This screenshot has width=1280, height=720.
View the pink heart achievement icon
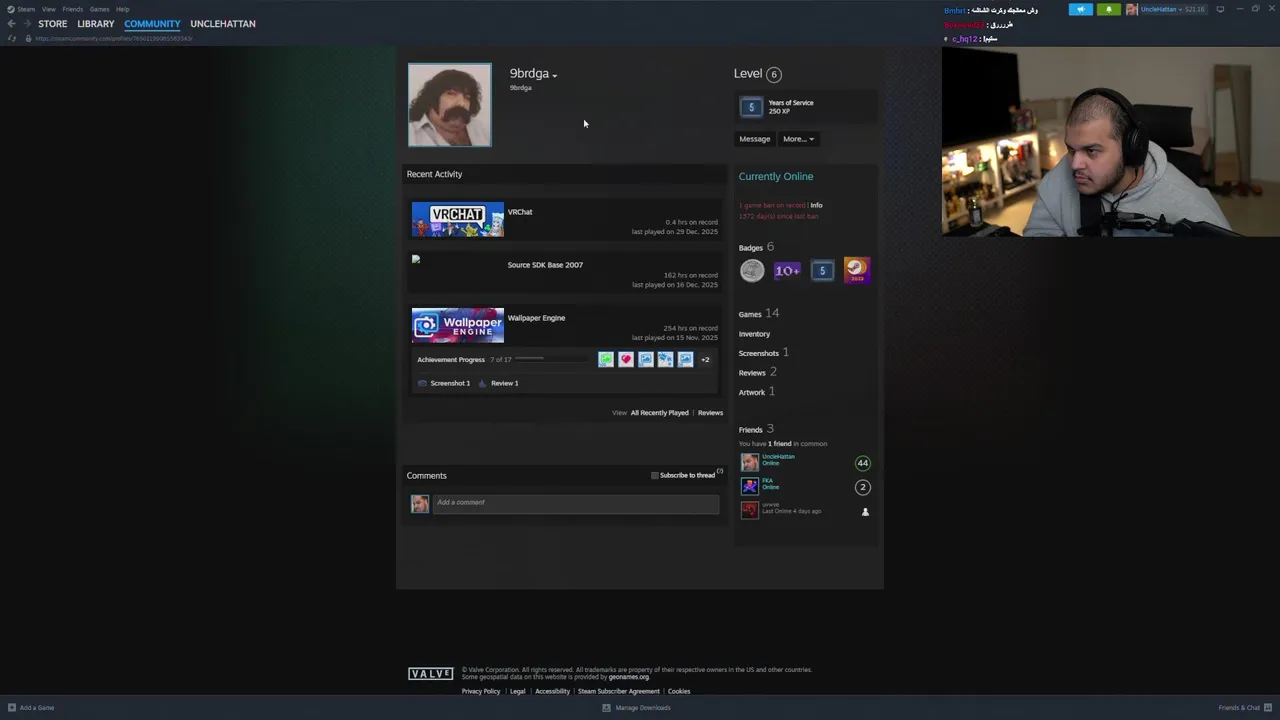[626, 360]
